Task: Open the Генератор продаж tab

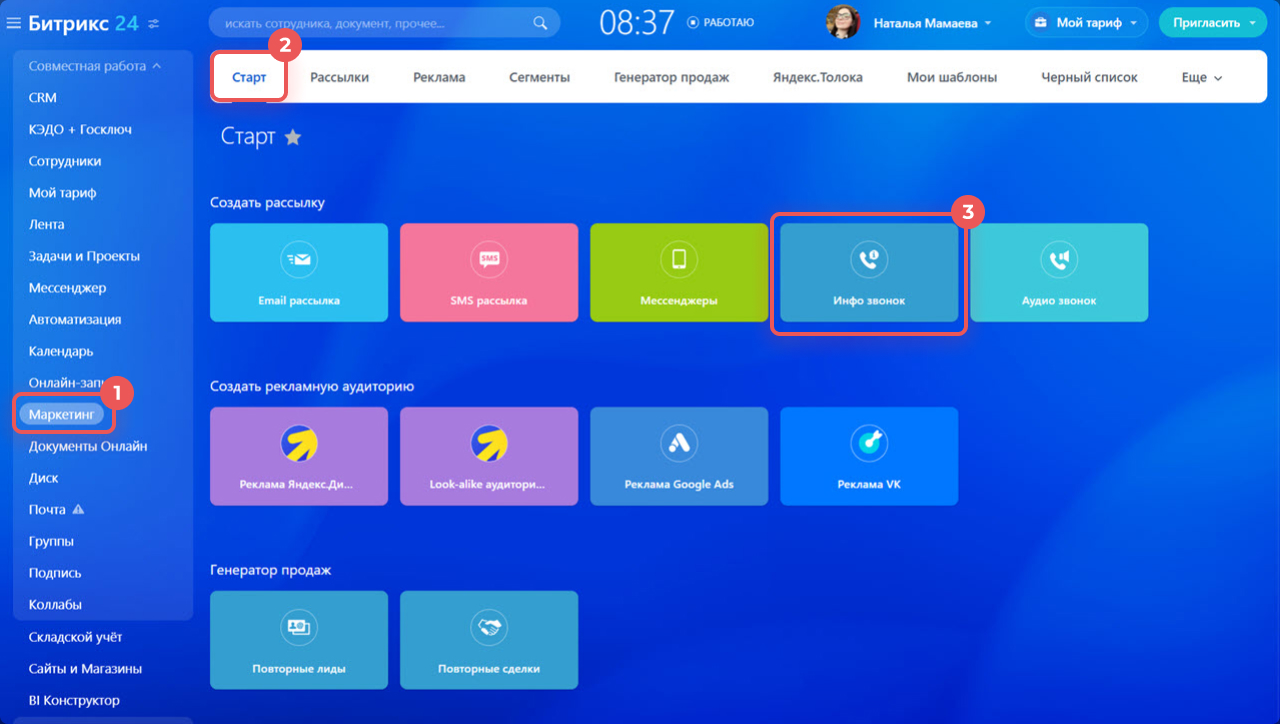Action: pos(671,77)
